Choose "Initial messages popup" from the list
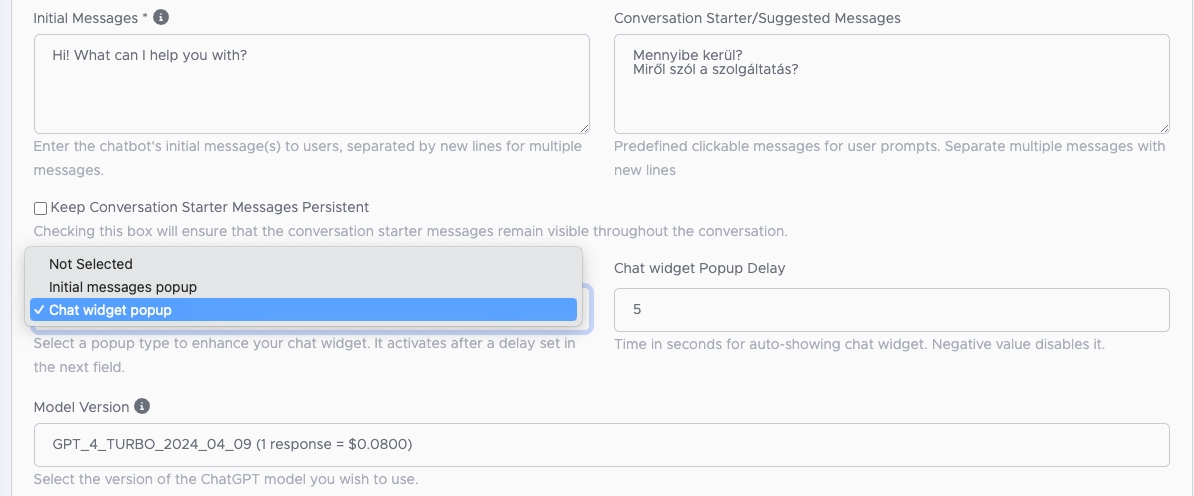Screen dimensions: 1194x496 (x=123, y=287)
